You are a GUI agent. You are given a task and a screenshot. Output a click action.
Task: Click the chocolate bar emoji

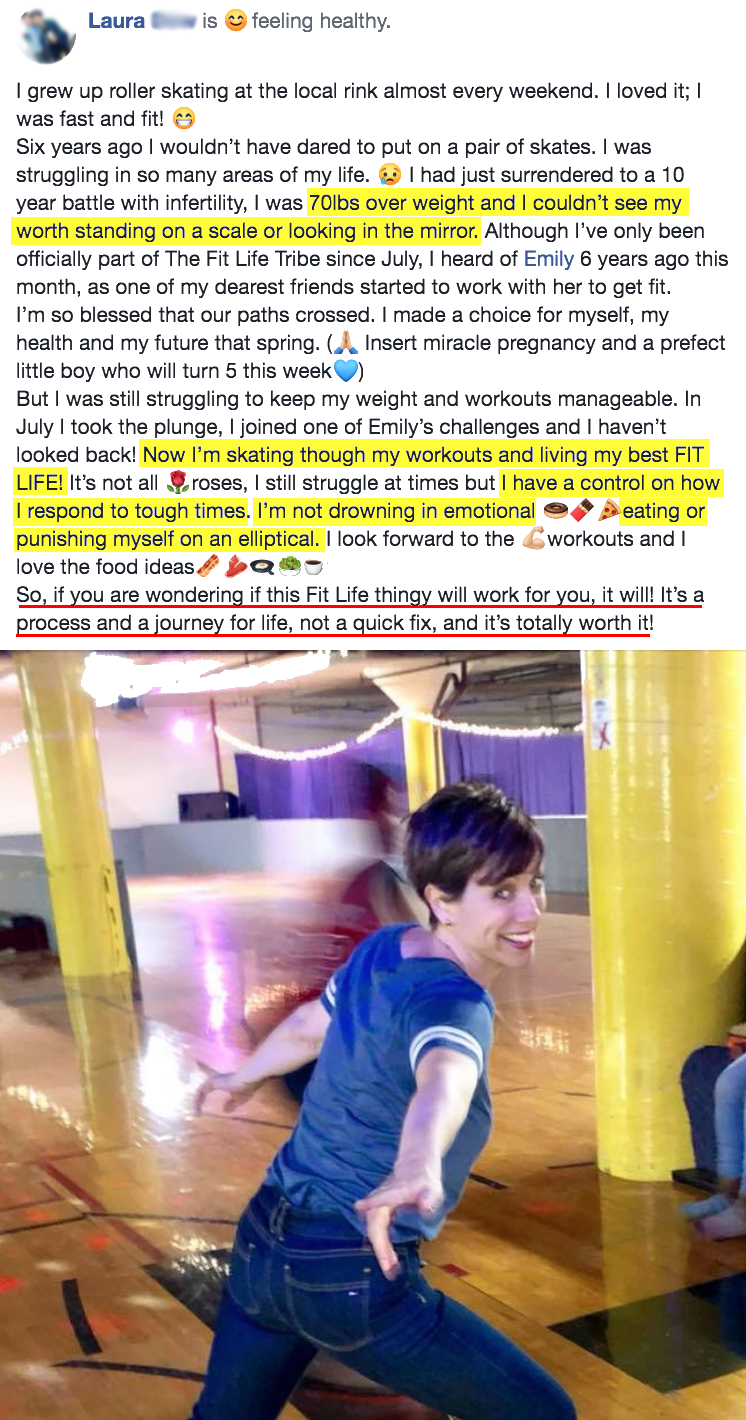[x=580, y=511]
